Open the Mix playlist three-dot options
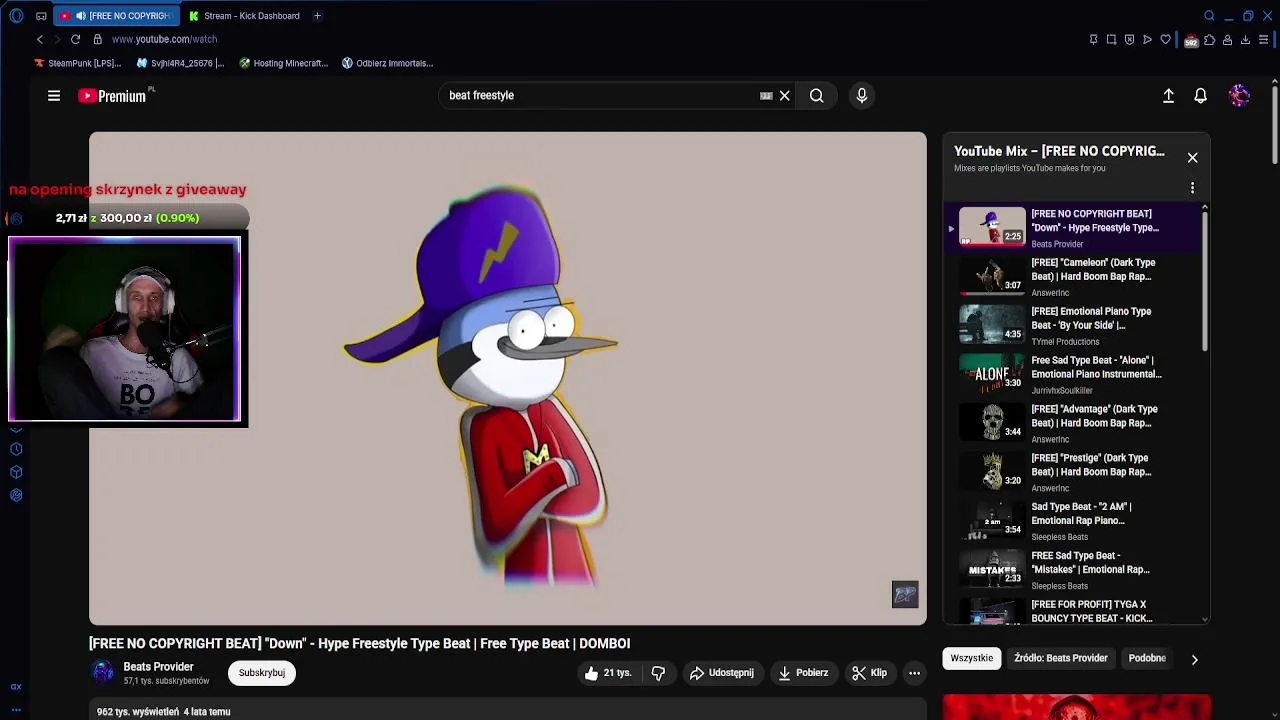Screen dimensions: 1280x720 click(x=1192, y=188)
